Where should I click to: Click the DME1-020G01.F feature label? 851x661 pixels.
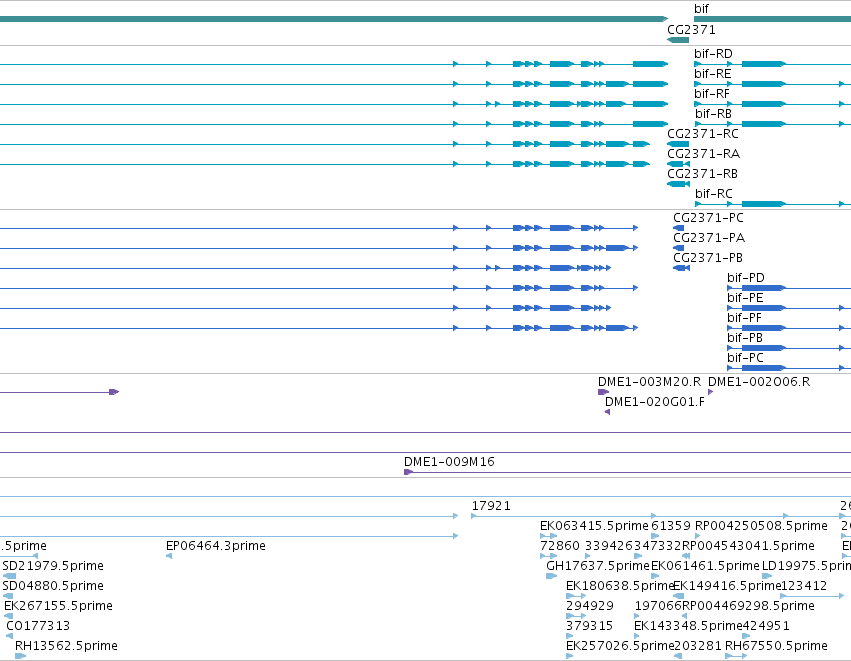coord(655,402)
